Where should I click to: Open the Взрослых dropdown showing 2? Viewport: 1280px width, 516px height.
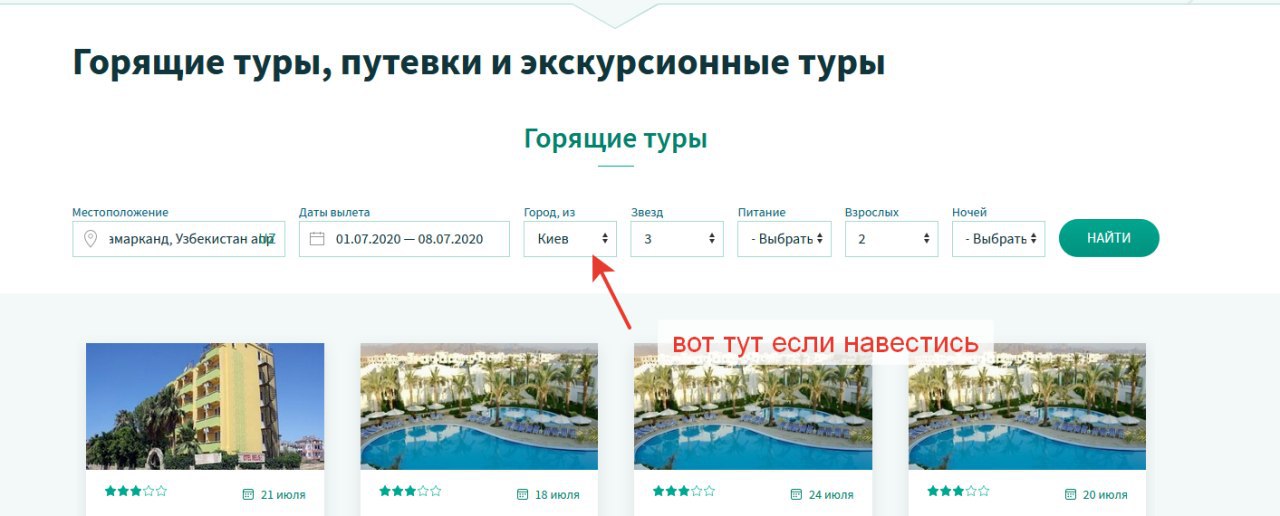891,238
